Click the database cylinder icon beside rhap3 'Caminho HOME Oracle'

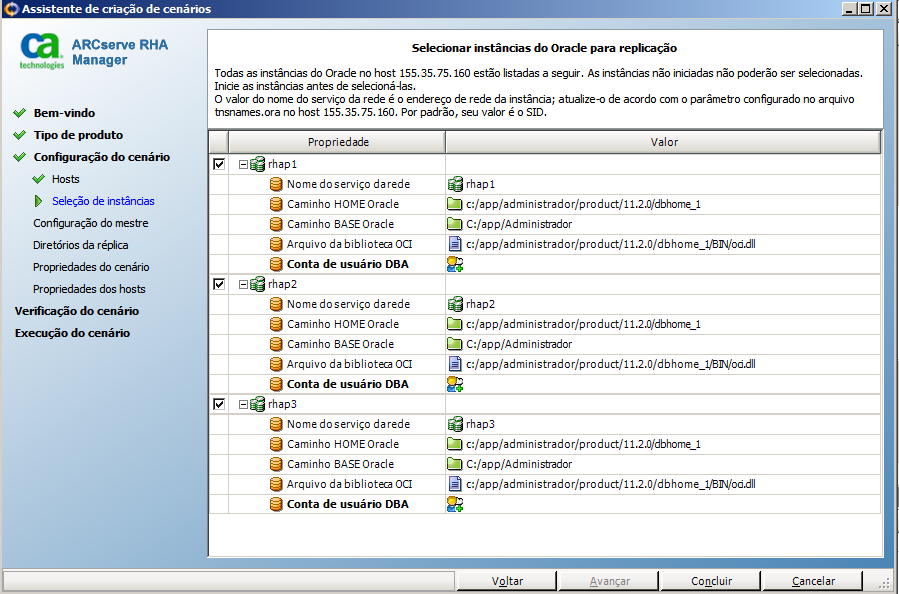(276, 443)
